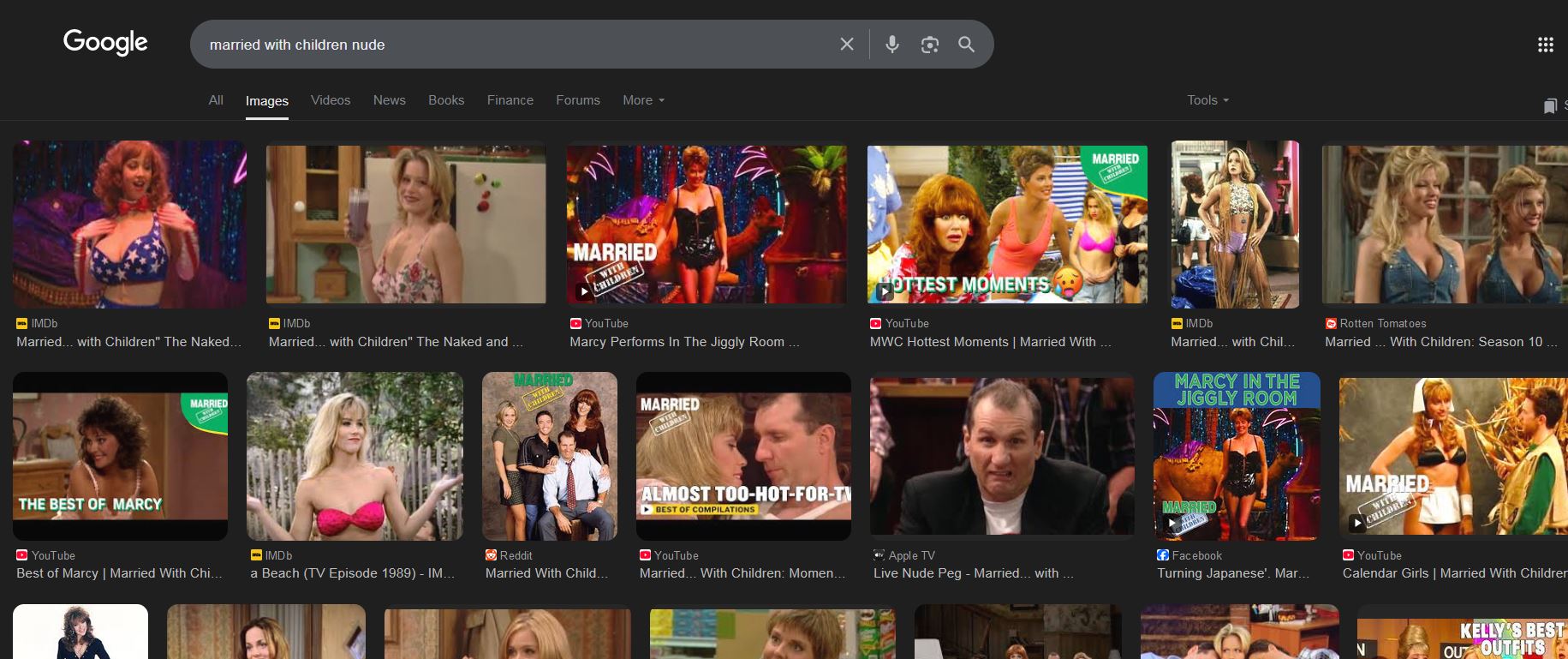Play icon on 'Almost Too-Hot-For-TV' thumbnail
Screen dimensions: 1568x659
click(x=647, y=509)
